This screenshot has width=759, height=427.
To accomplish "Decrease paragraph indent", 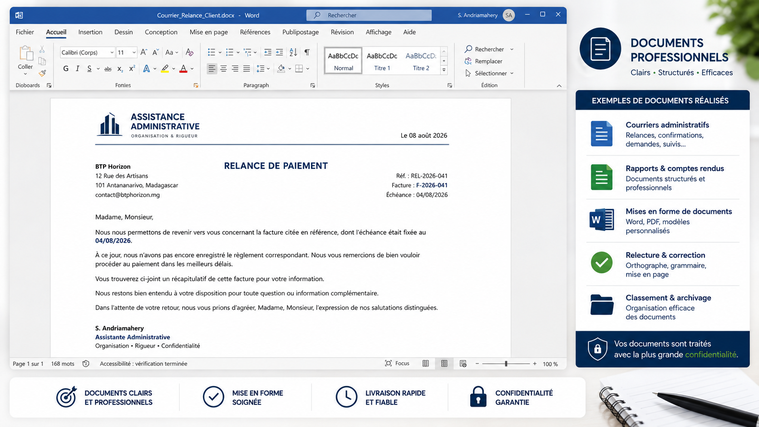I will (x=268, y=52).
